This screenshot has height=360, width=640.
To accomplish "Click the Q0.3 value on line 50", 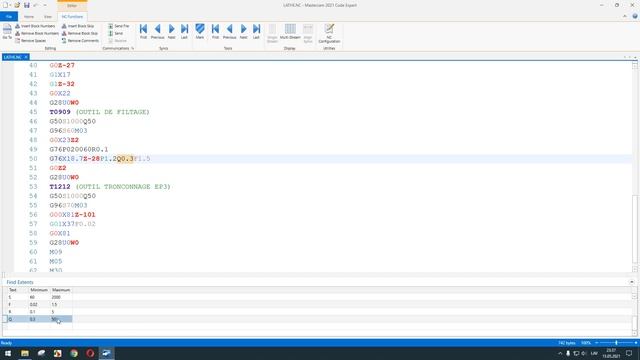I will click(x=125, y=158).
